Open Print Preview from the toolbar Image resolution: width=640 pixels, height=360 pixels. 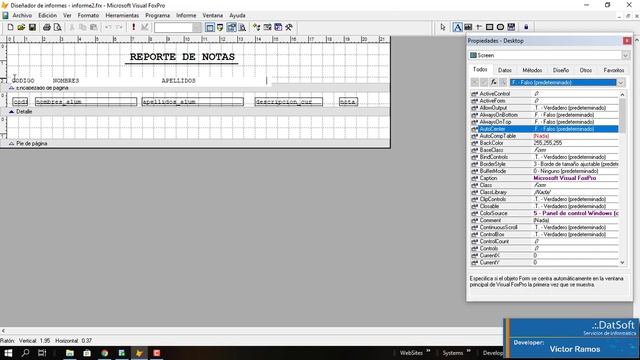coord(58,27)
